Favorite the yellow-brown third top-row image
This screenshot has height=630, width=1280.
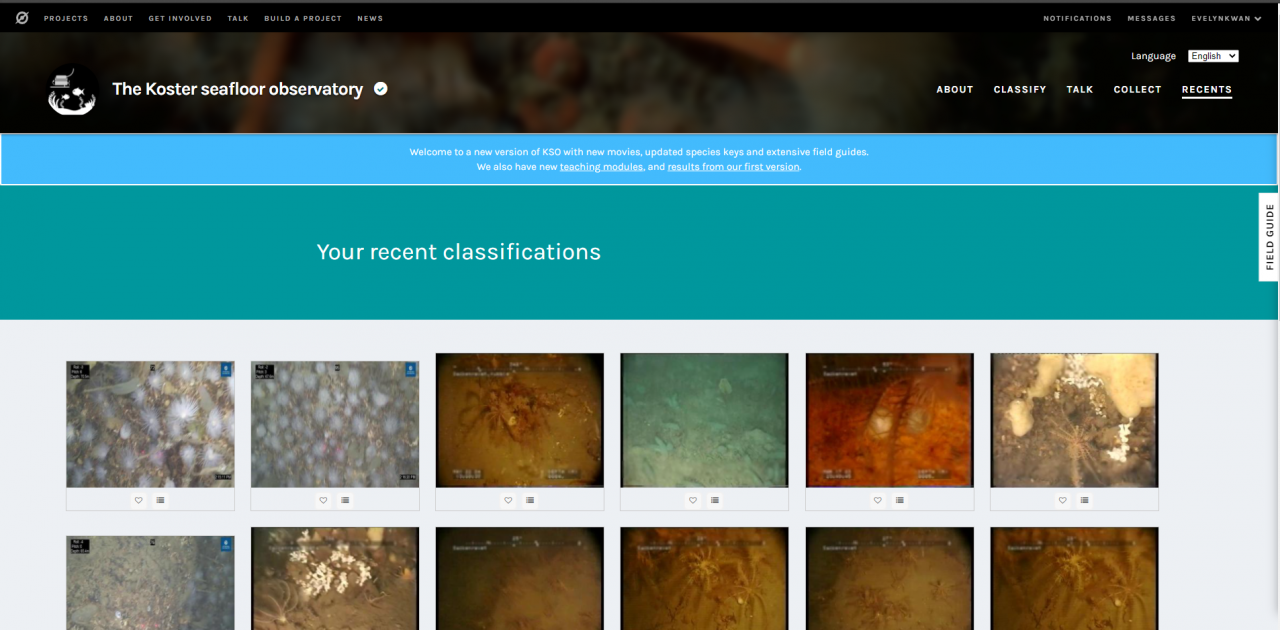(x=508, y=500)
